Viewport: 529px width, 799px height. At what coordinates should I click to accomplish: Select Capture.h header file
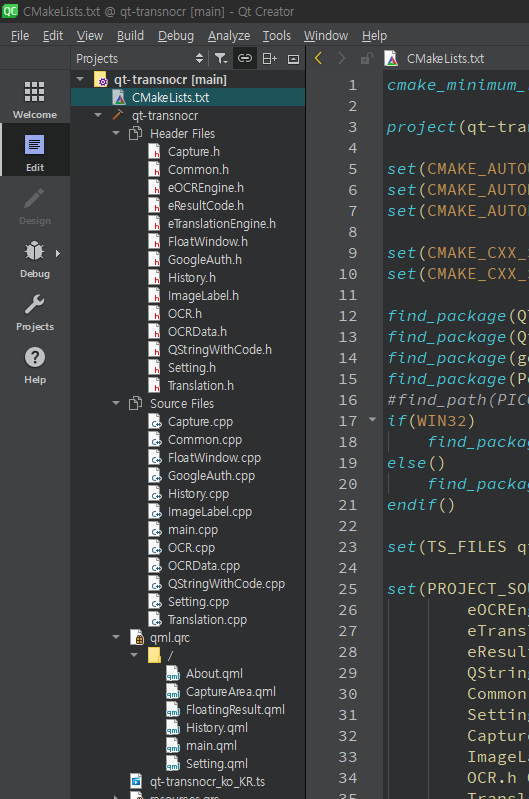click(194, 151)
